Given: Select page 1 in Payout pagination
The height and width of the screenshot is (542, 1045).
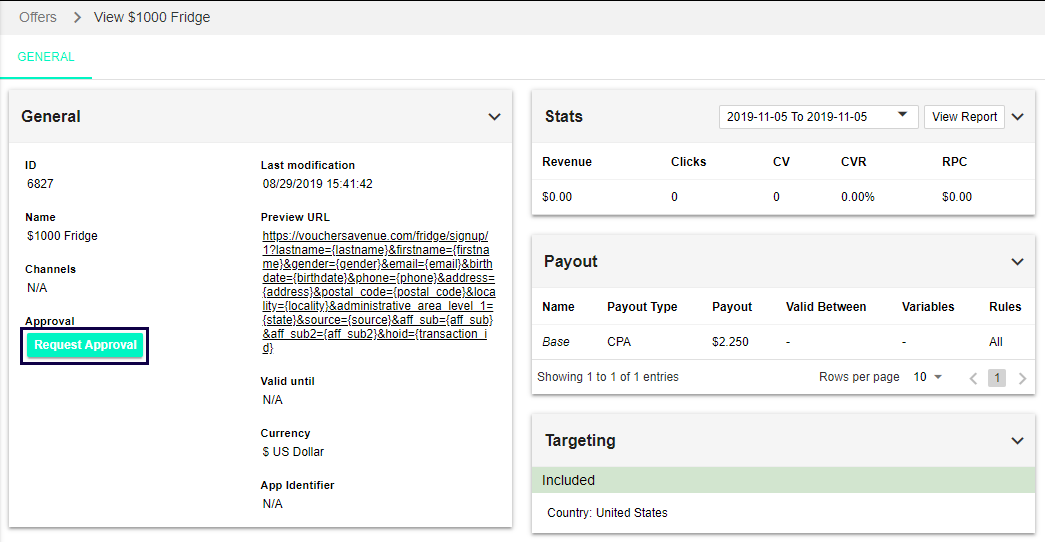Looking at the screenshot, I should tap(997, 378).
